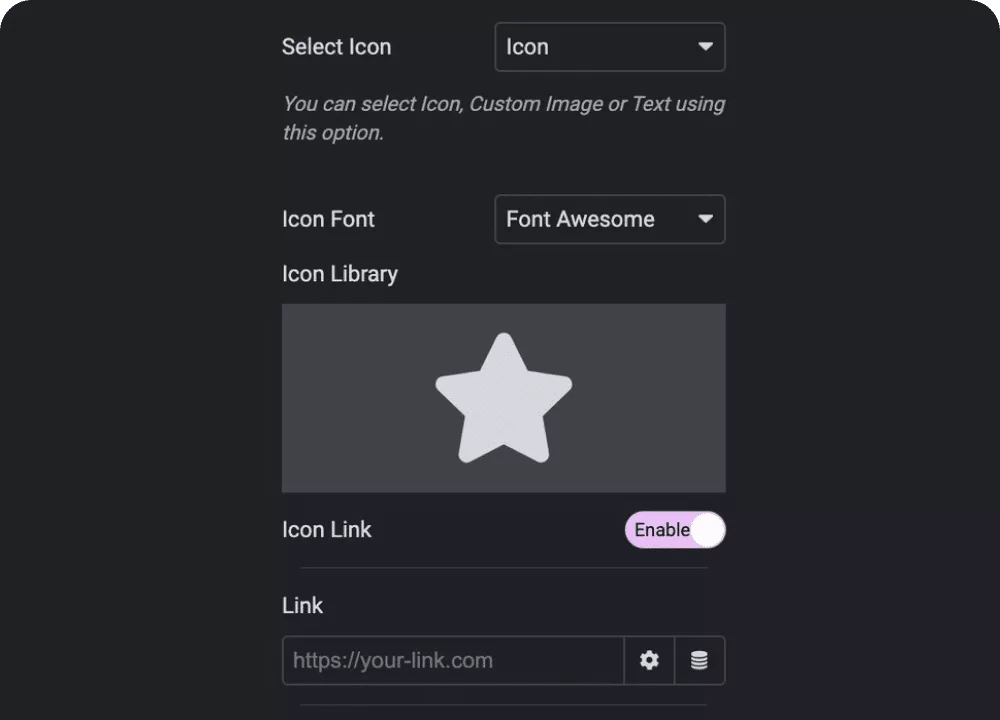Screen dimensions: 1000x720
Task: Click the 'Icon' value in the first dropdown
Action: [527, 47]
